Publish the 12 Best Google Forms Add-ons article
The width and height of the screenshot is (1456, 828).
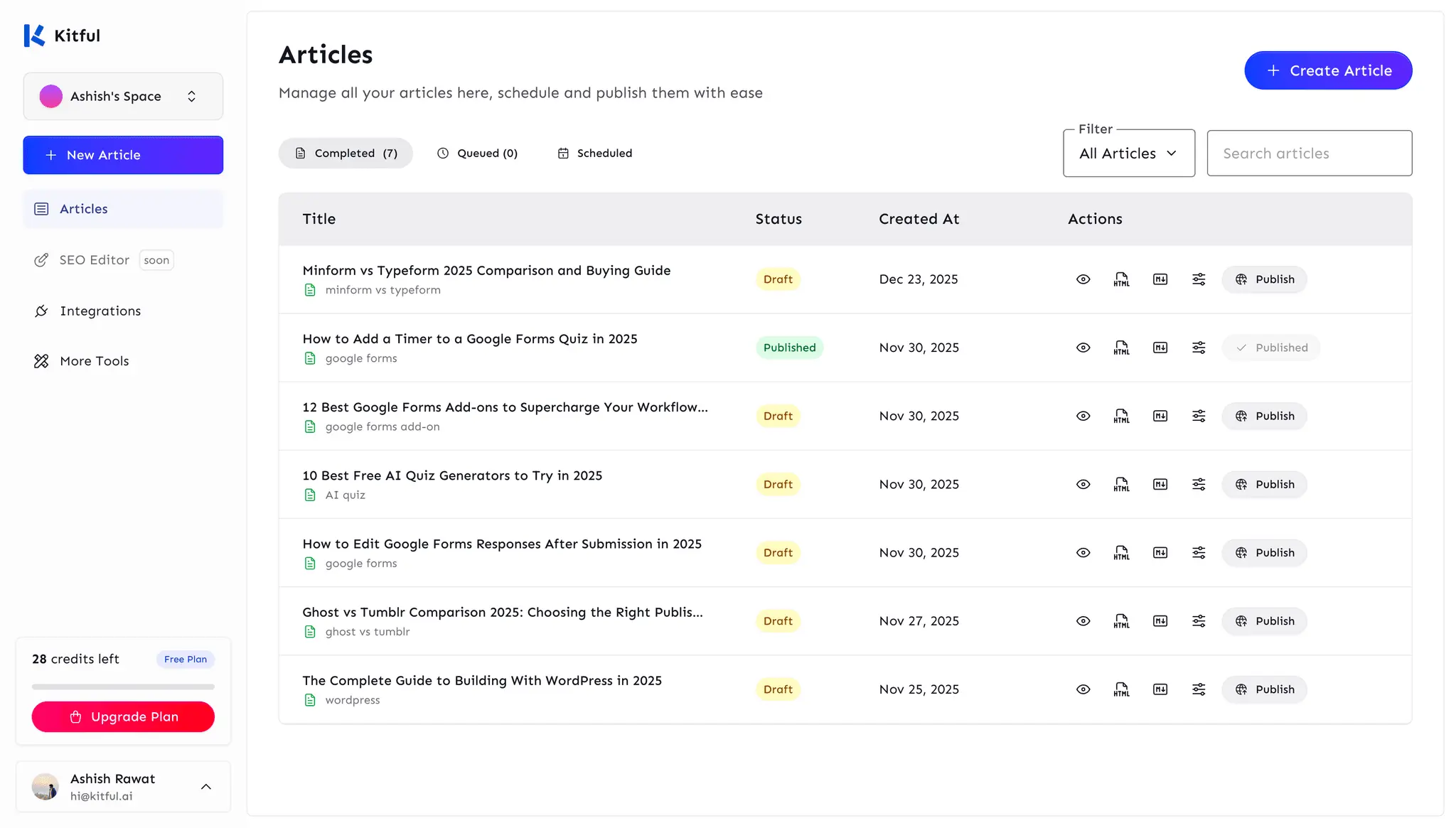coord(1264,416)
